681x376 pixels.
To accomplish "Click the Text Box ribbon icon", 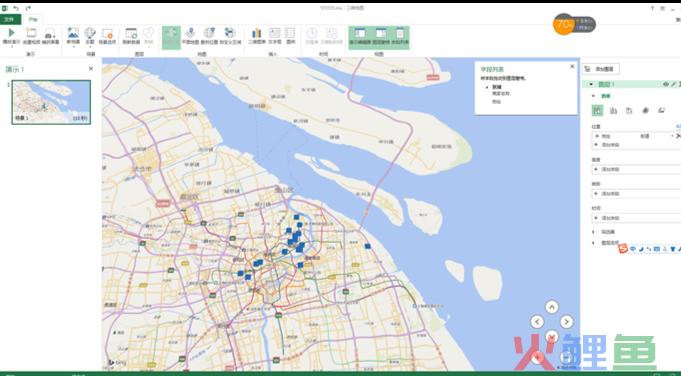I will tap(274, 33).
